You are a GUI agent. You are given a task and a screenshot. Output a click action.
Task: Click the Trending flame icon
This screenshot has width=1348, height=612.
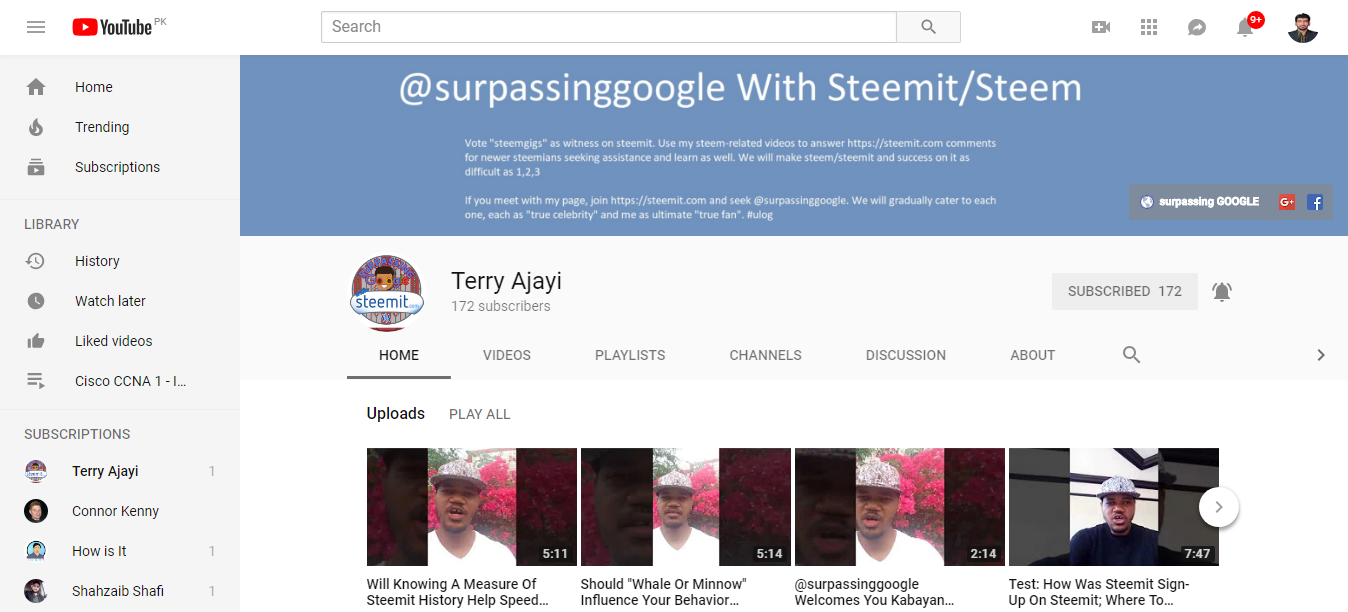[x=36, y=127]
